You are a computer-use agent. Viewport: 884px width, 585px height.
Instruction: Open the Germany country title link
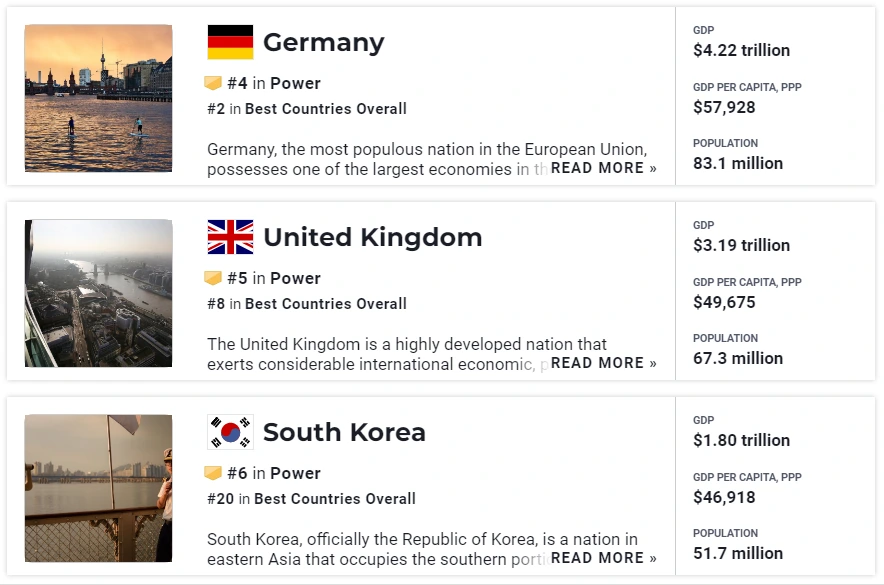tap(324, 42)
